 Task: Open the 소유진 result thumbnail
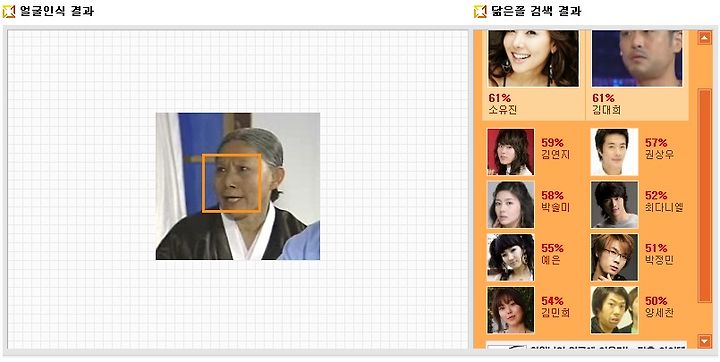pyautogui.click(x=533, y=58)
